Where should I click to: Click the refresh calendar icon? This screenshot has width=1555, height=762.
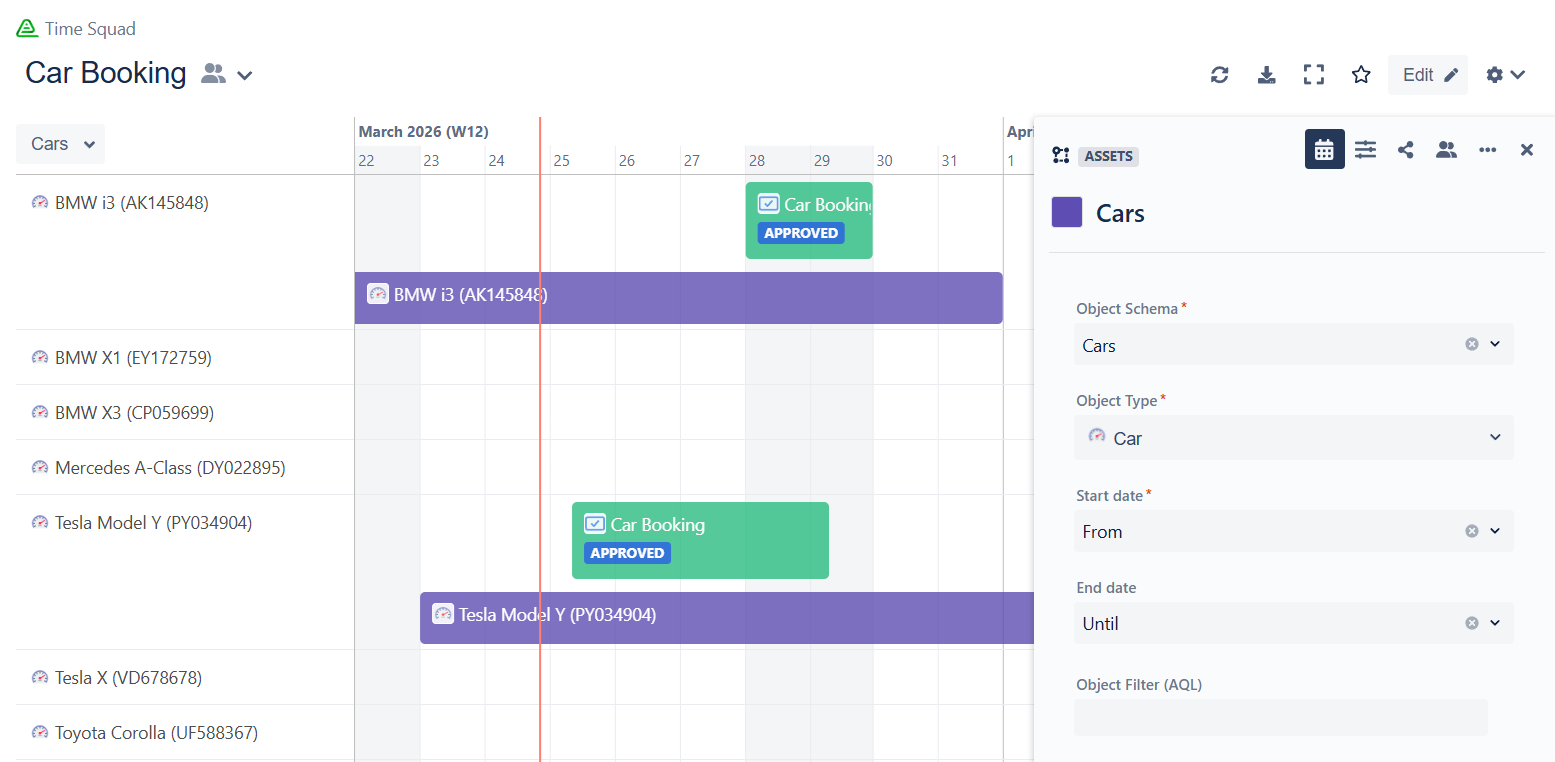tap(1219, 75)
